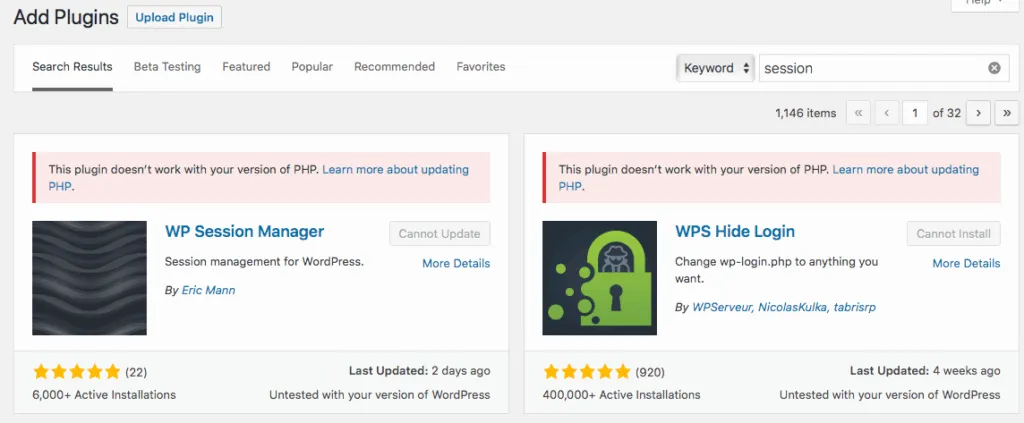Open the Featured plugins tab
The image size is (1024, 423).
point(246,67)
